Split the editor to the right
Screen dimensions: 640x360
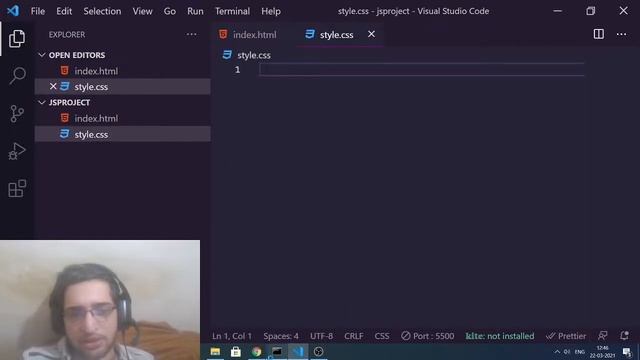(x=598, y=34)
